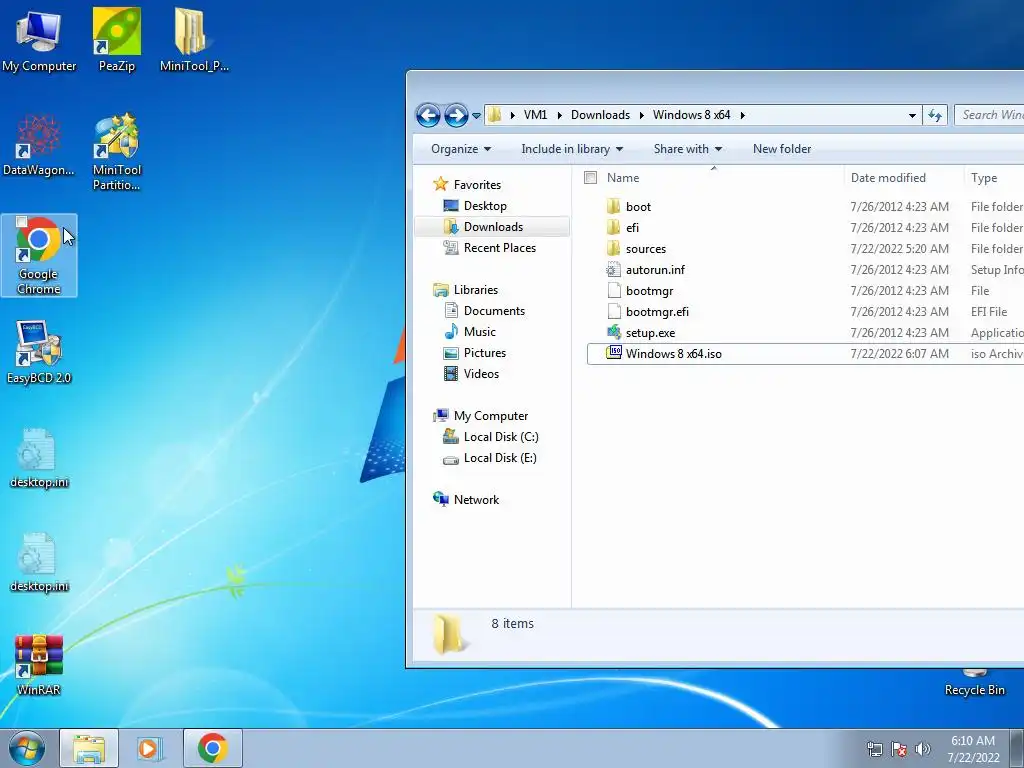Open the DataWagon shortcut on desktop
Viewport: 1024px width, 768px height.
point(39,145)
